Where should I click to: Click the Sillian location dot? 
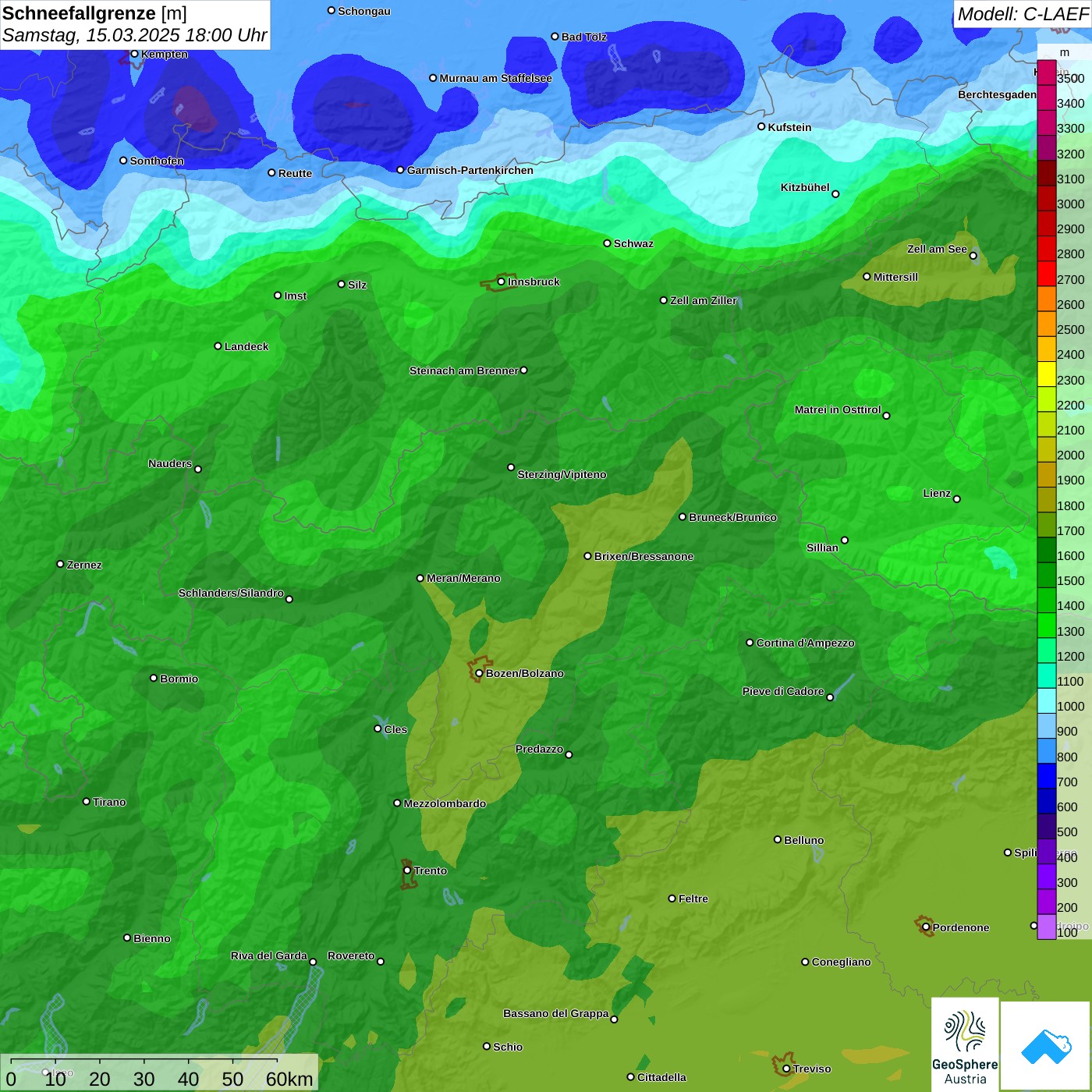[x=845, y=540]
